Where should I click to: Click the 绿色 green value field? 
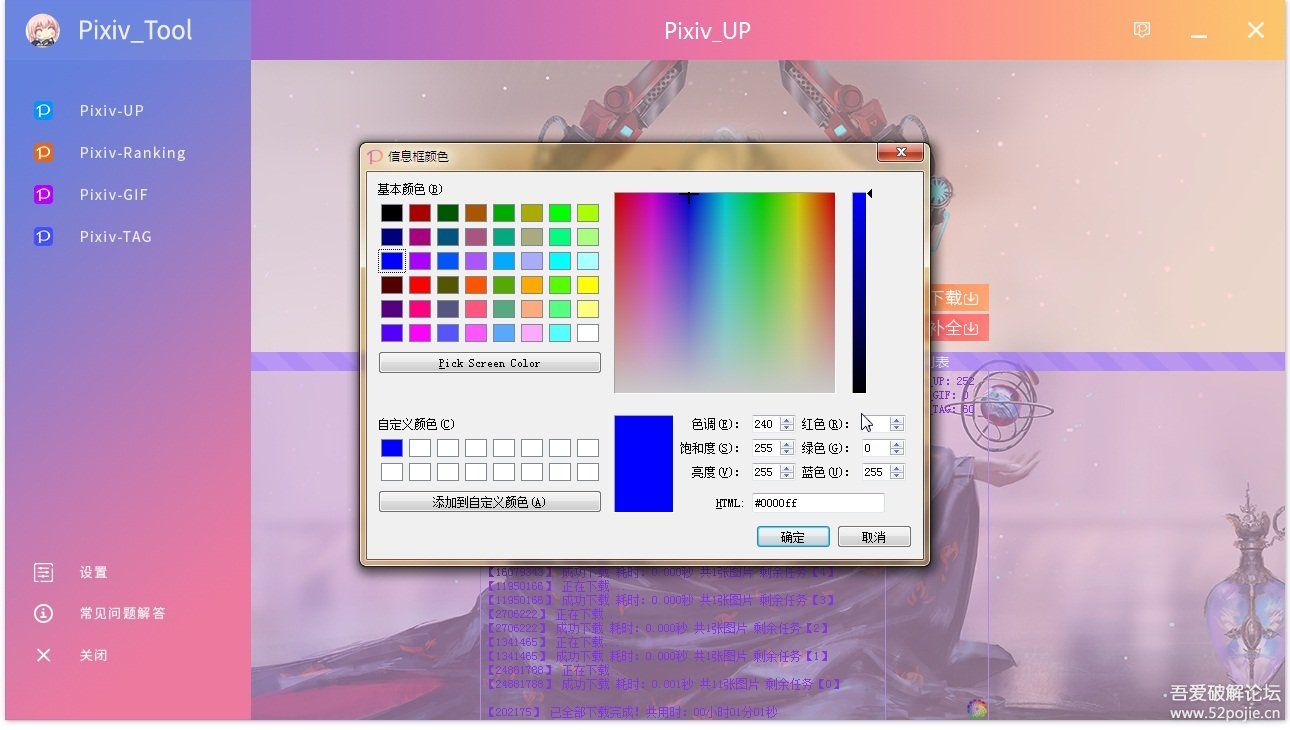(875, 448)
